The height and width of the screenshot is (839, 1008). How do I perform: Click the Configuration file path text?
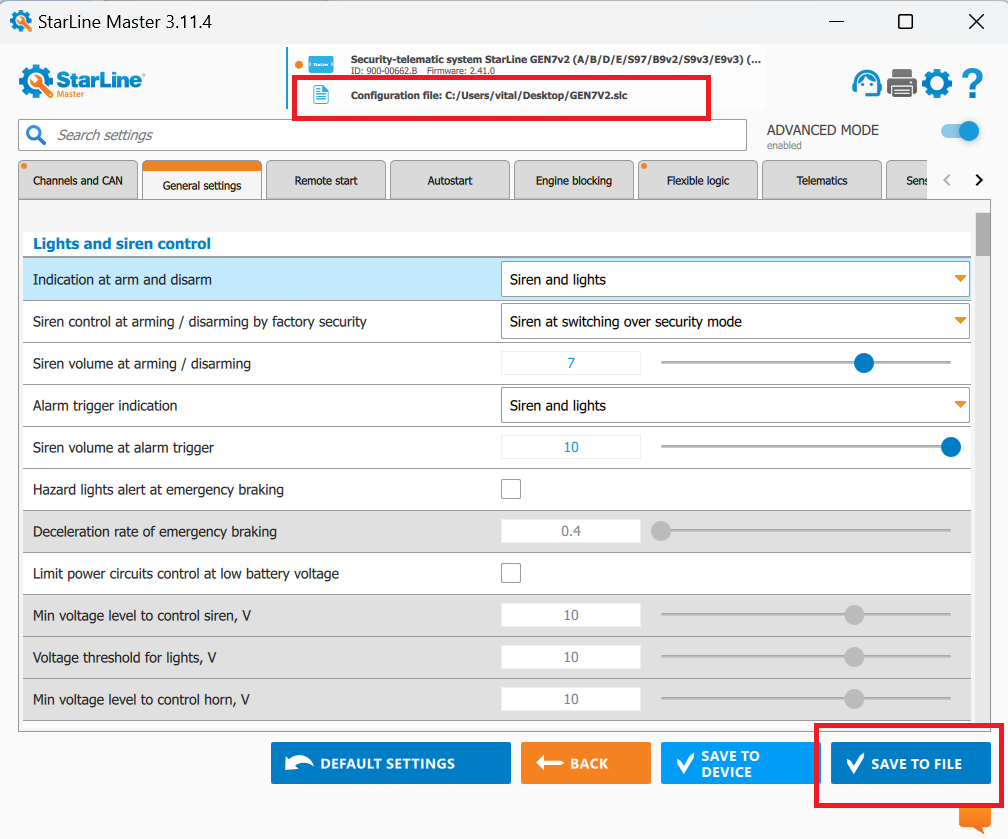(x=489, y=95)
